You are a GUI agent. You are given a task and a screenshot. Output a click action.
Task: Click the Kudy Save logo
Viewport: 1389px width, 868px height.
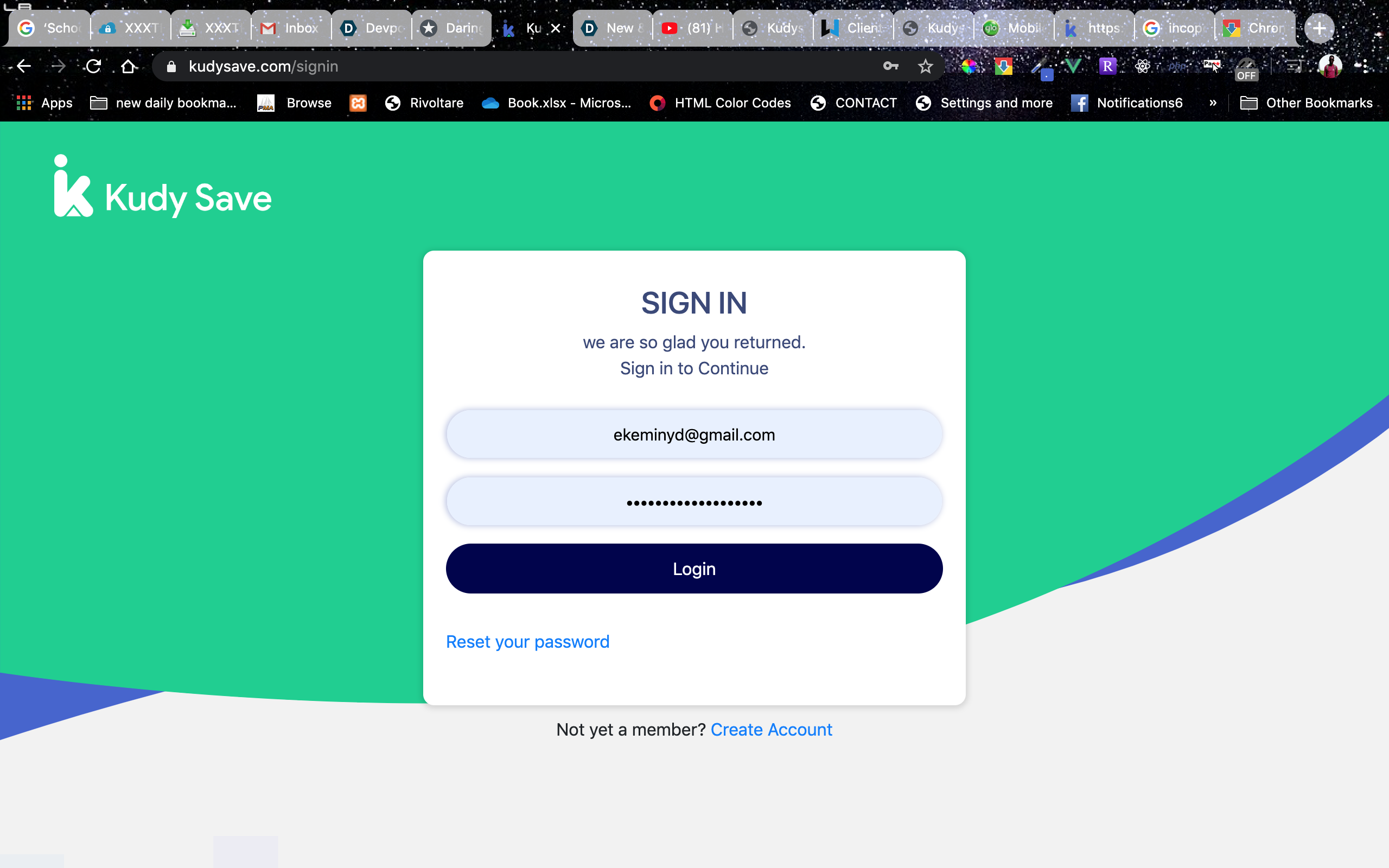point(163,187)
